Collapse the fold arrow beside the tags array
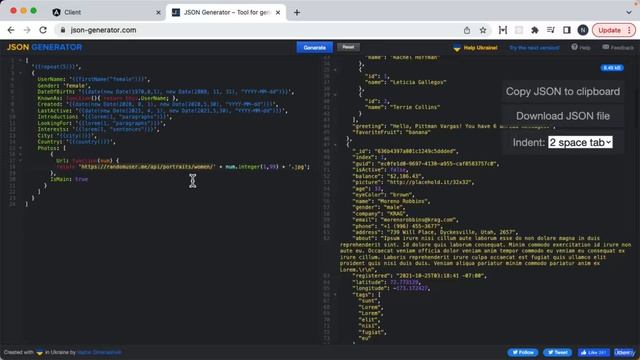640x360 pixels. (336, 294)
